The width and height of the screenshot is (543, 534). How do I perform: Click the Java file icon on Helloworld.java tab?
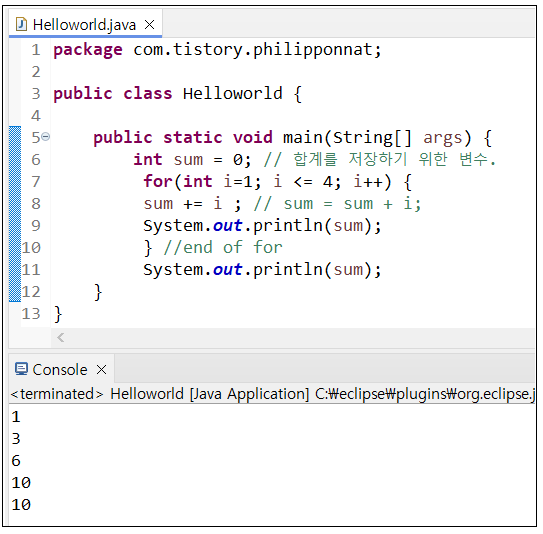pos(21,25)
